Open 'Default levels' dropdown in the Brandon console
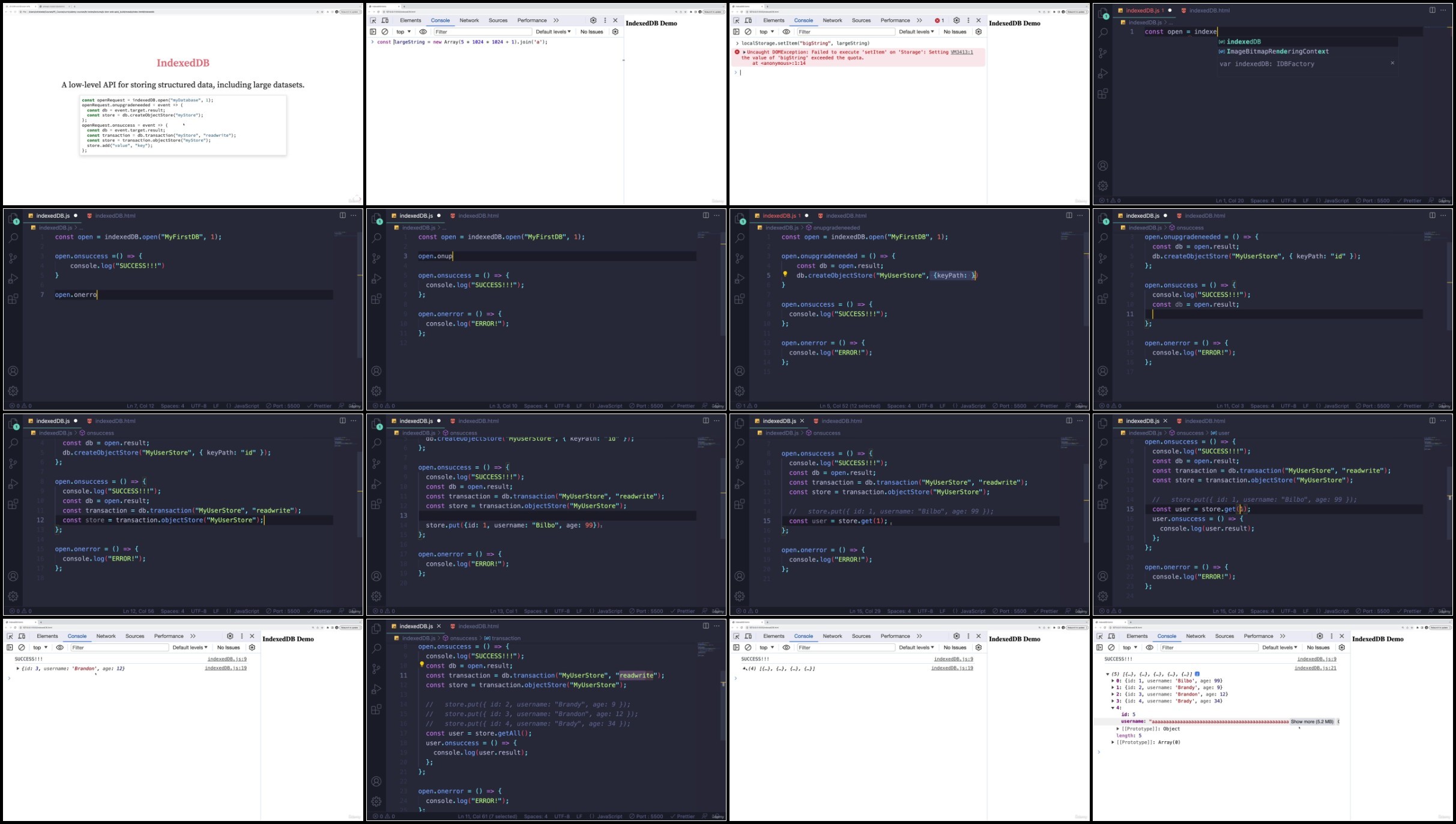This screenshot has height=824, width=1456. point(190,648)
